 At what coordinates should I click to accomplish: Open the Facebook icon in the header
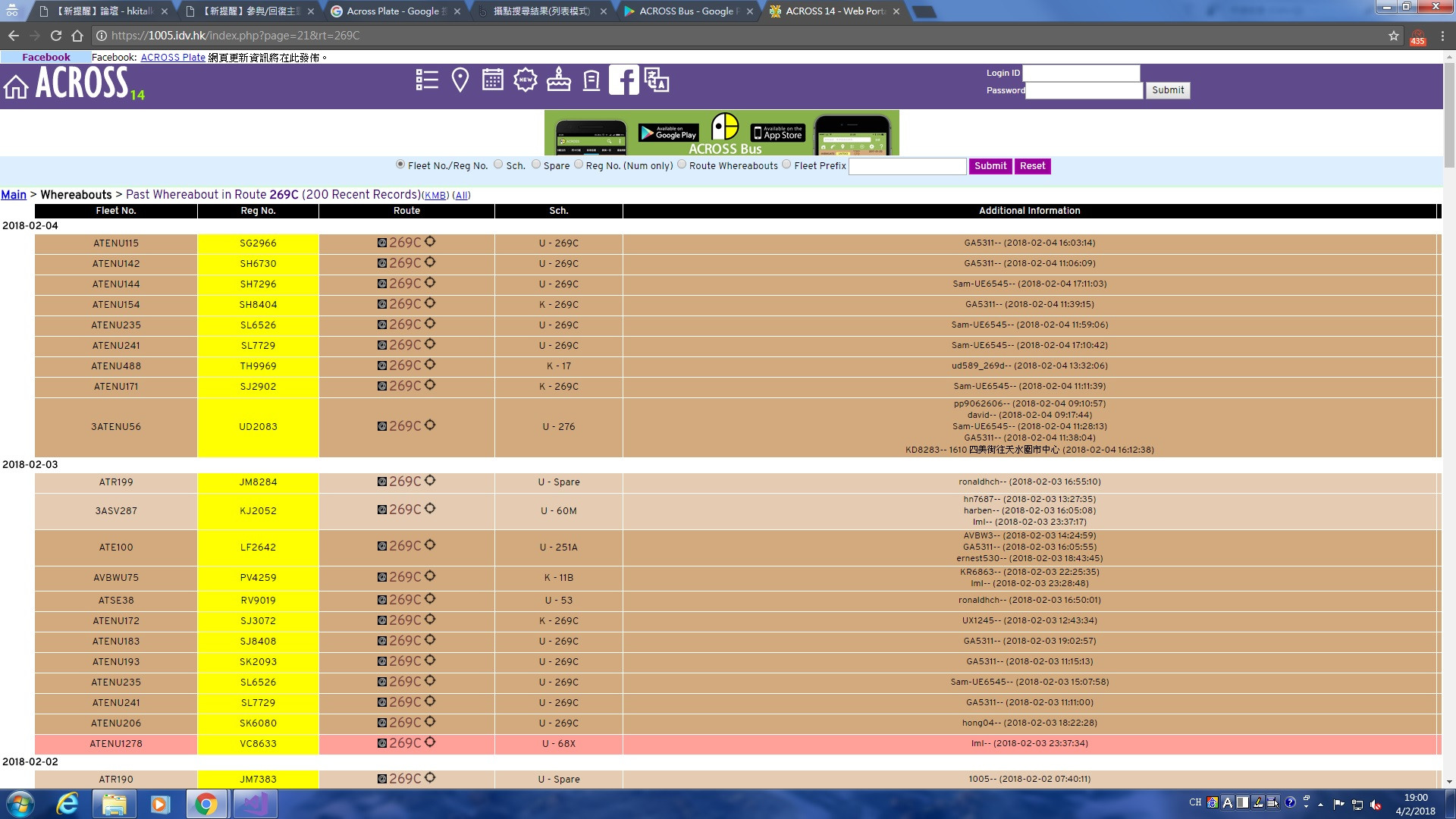(623, 80)
